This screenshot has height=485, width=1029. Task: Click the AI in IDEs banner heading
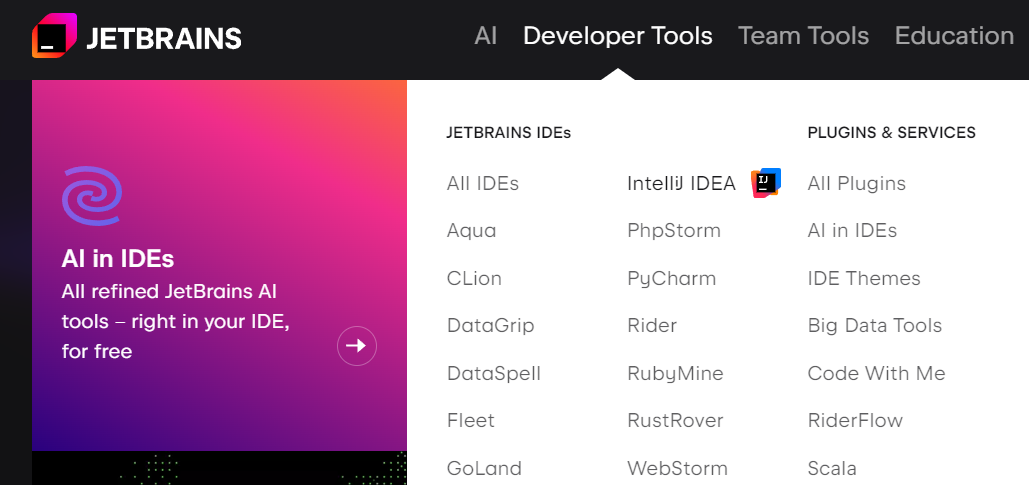click(x=117, y=259)
